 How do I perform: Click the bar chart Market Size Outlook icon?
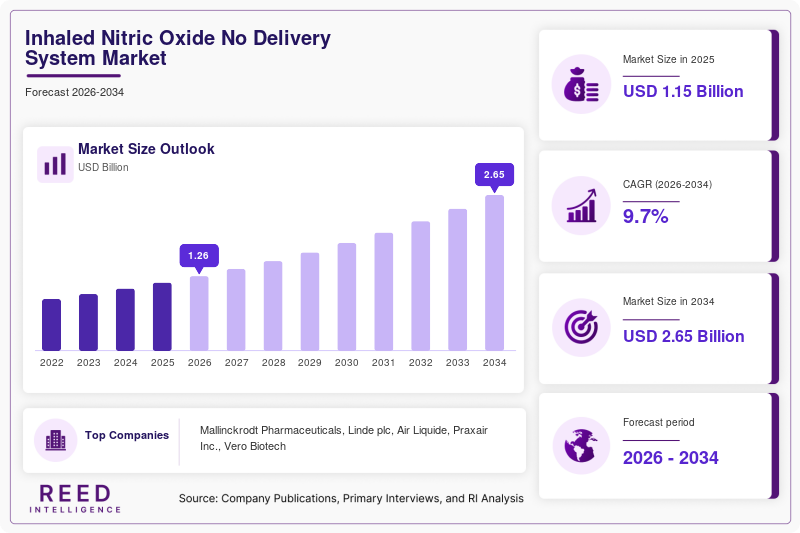[55, 164]
